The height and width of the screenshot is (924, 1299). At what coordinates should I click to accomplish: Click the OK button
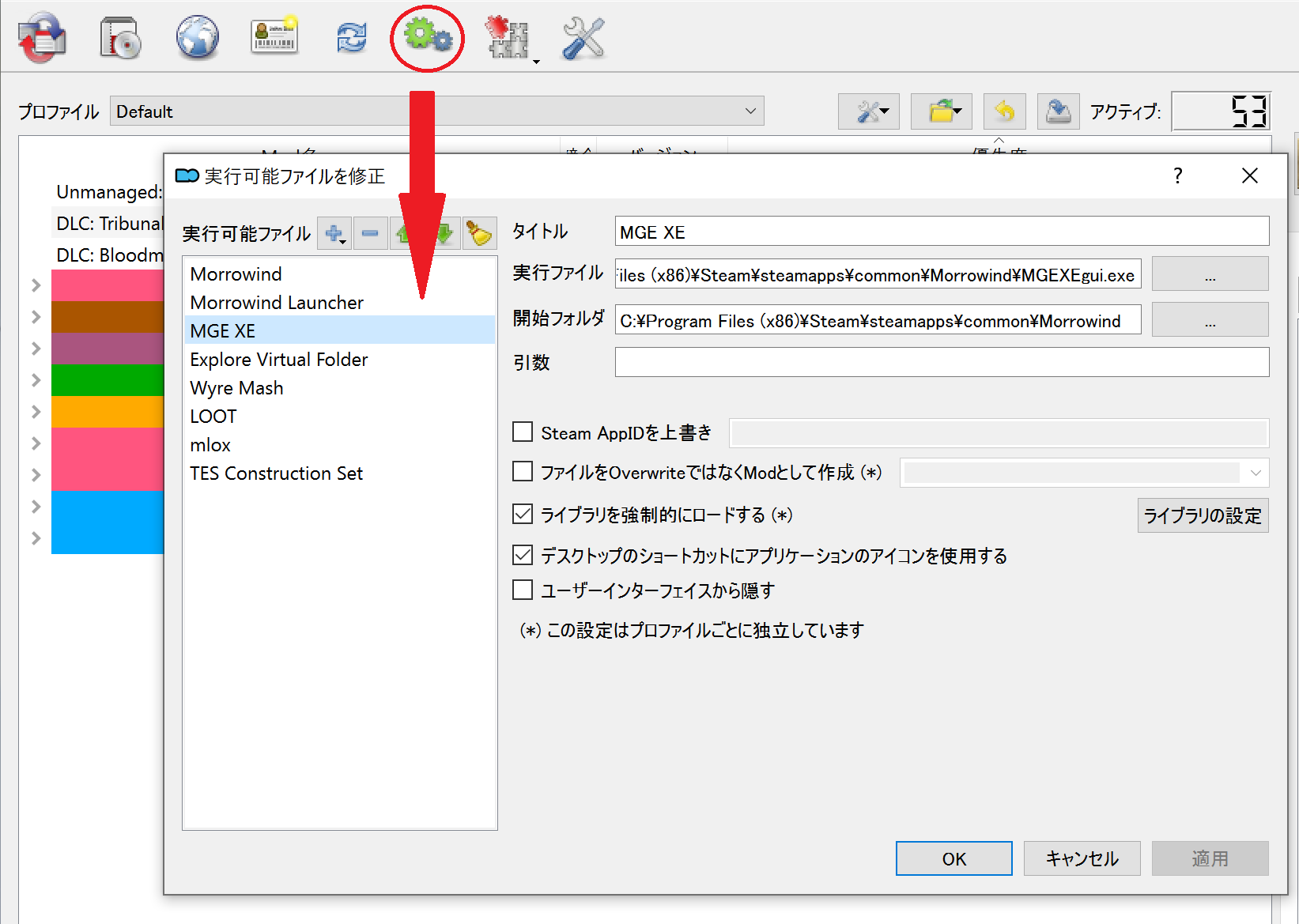953,858
